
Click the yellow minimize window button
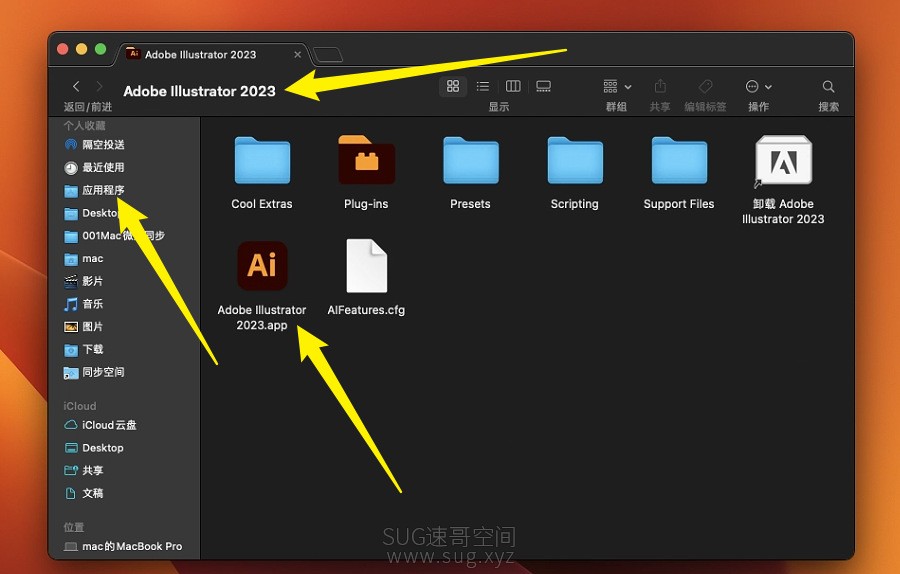(x=82, y=49)
